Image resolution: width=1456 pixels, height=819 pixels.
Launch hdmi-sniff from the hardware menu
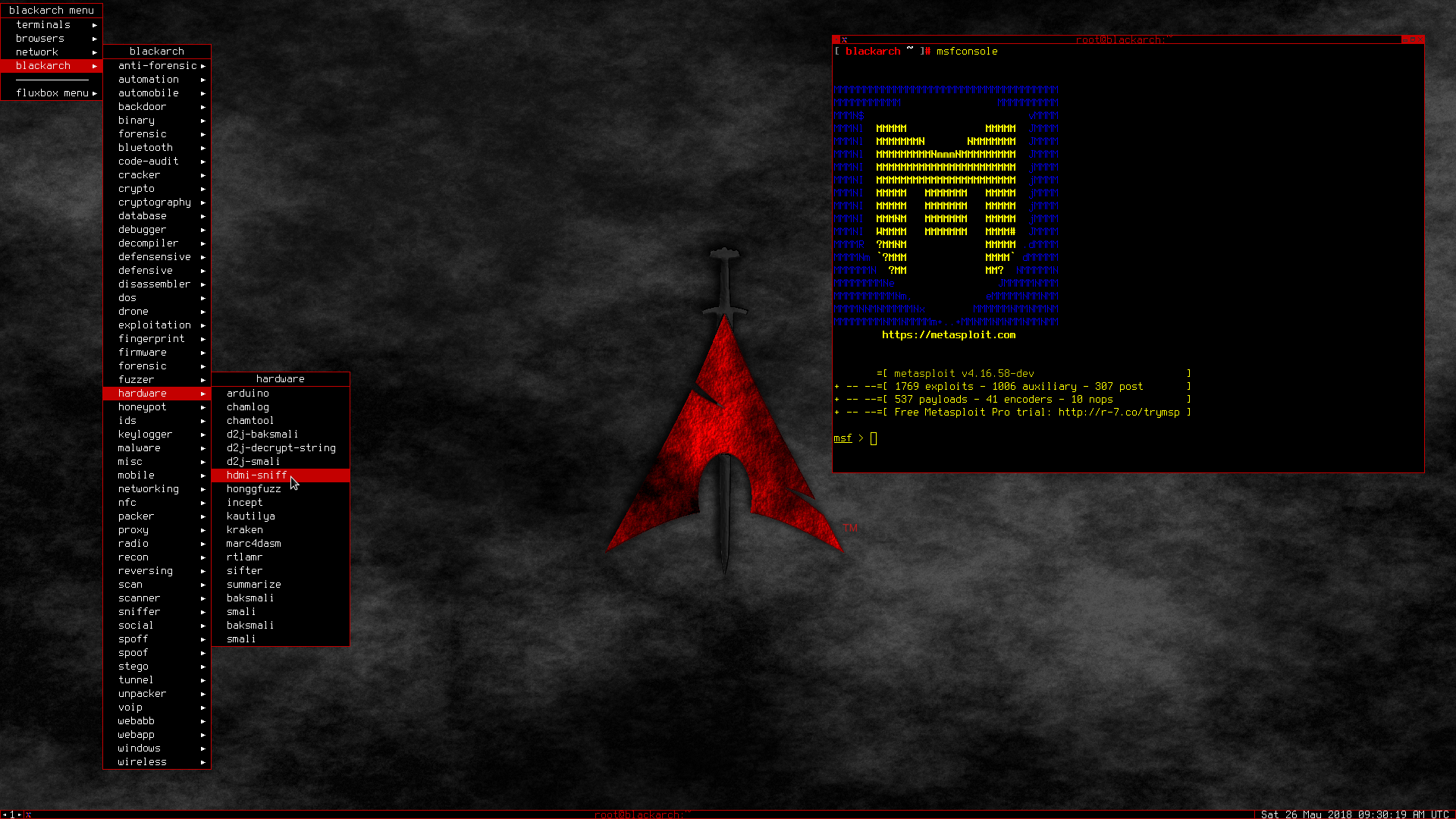(x=256, y=475)
